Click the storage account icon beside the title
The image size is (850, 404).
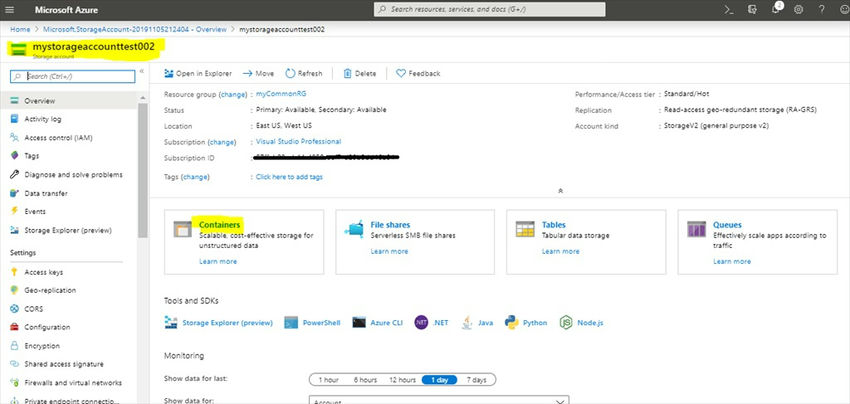(18, 49)
